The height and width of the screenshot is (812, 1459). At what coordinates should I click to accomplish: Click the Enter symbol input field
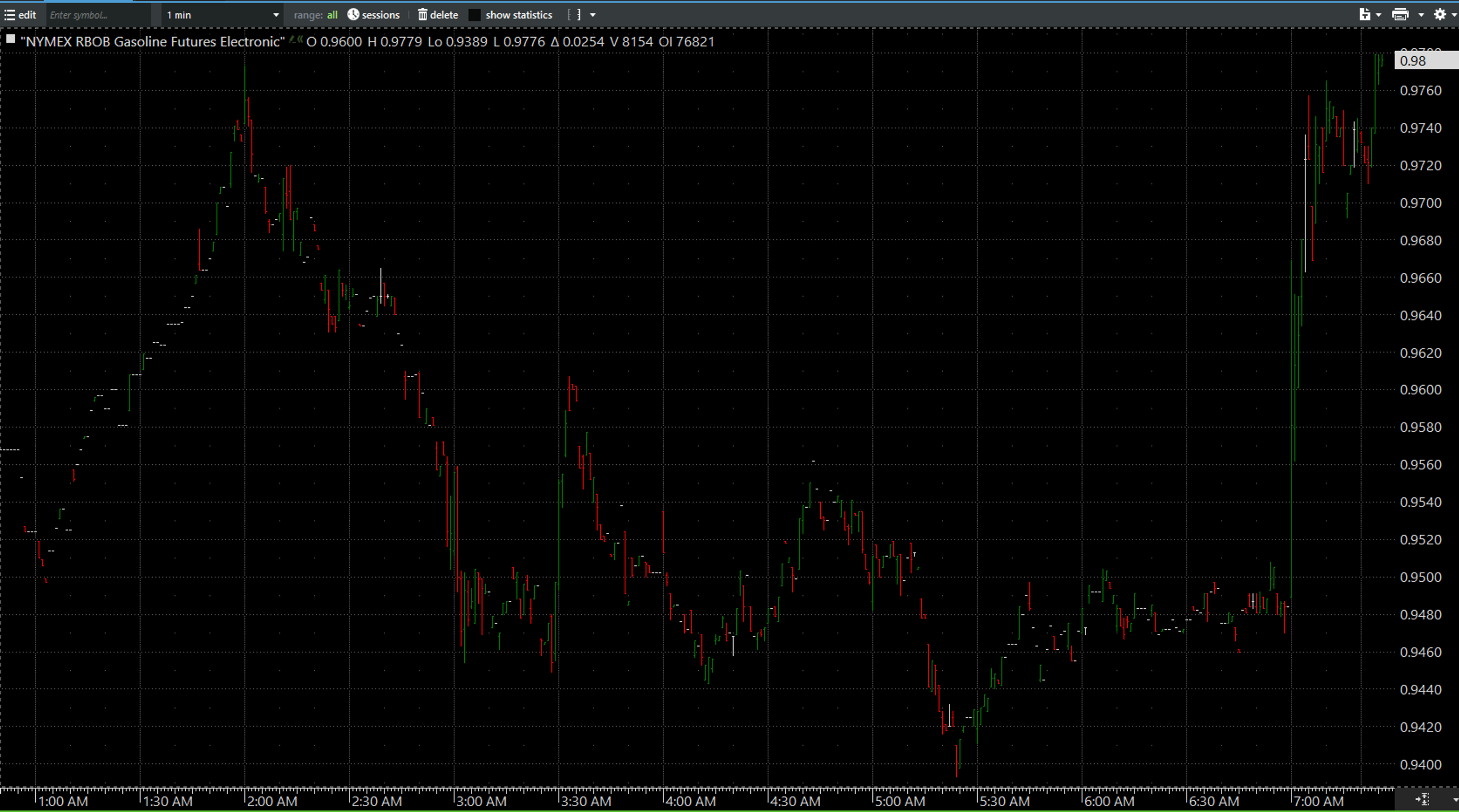(x=98, y=15)
